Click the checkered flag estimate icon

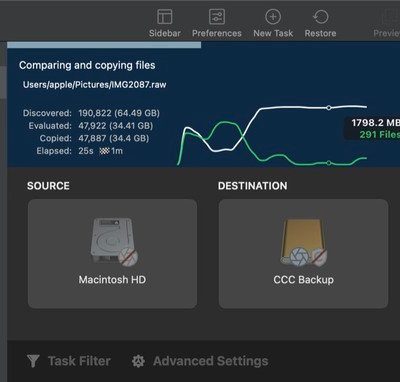[104, 151]
